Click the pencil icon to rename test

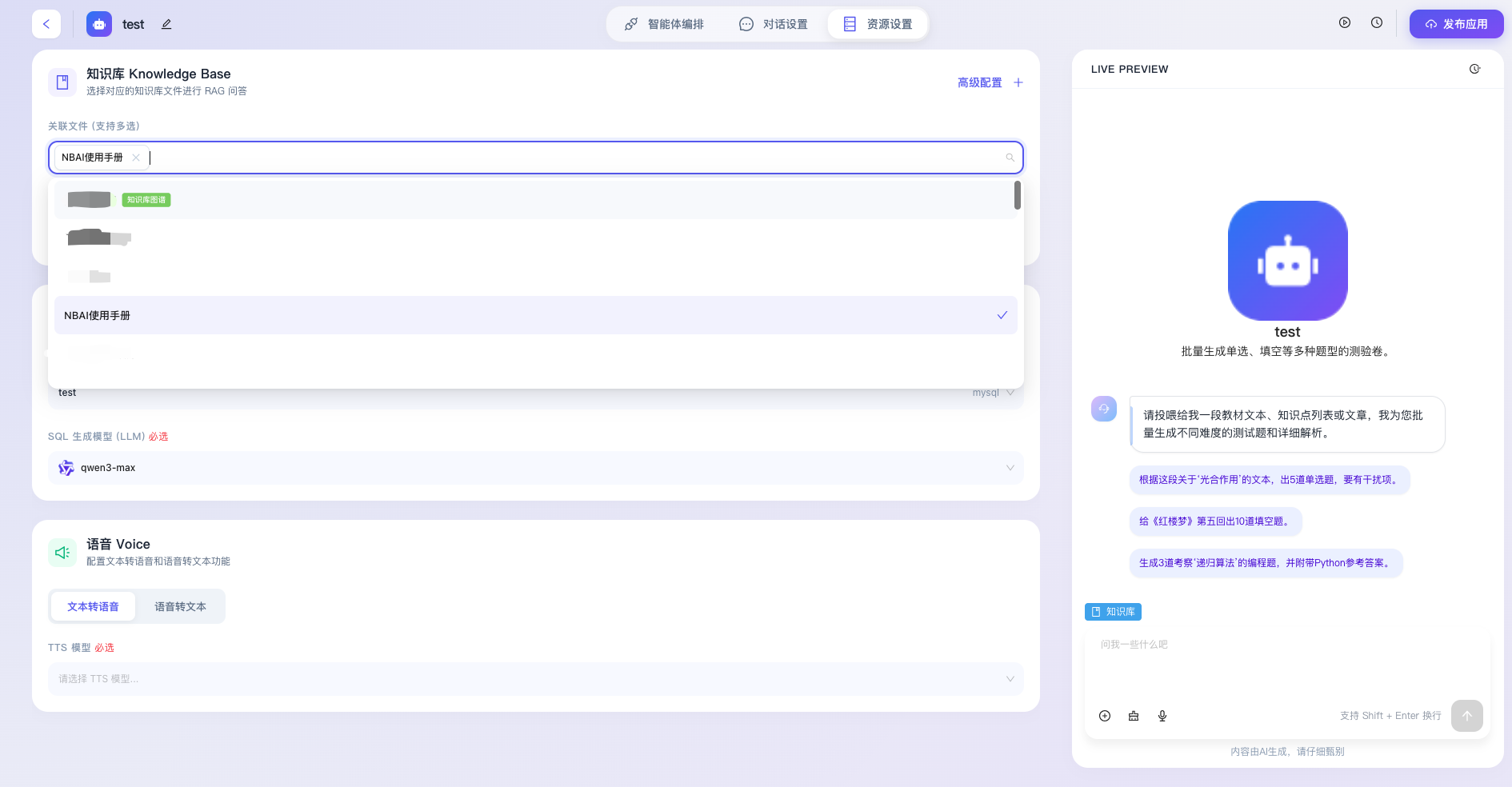click(166, 24)
